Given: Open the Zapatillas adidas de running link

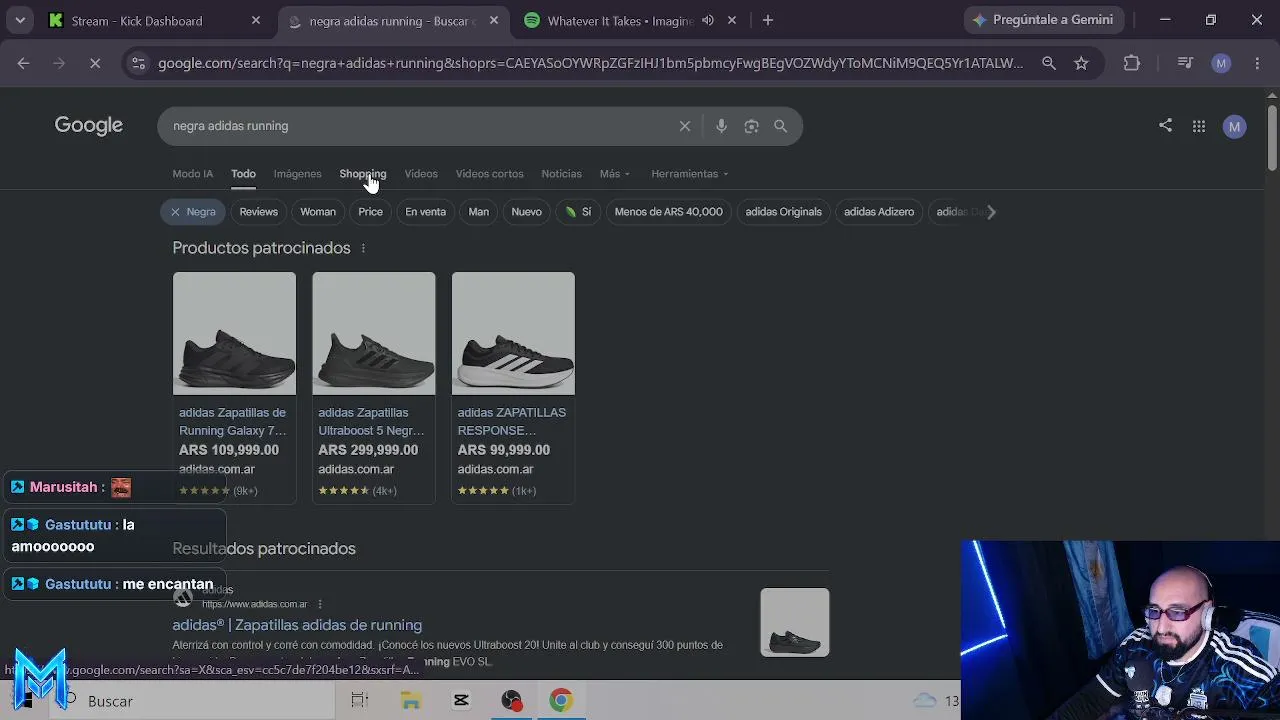Looking at the screenshot, I should coord(297,625).
